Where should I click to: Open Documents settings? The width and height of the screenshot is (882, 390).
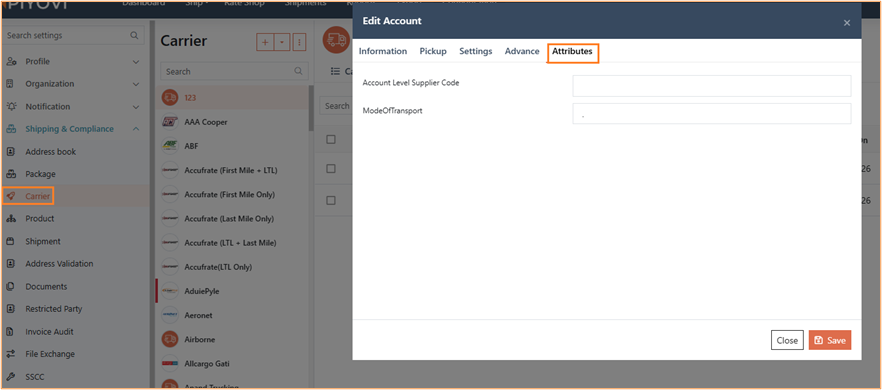click(46, 286)
